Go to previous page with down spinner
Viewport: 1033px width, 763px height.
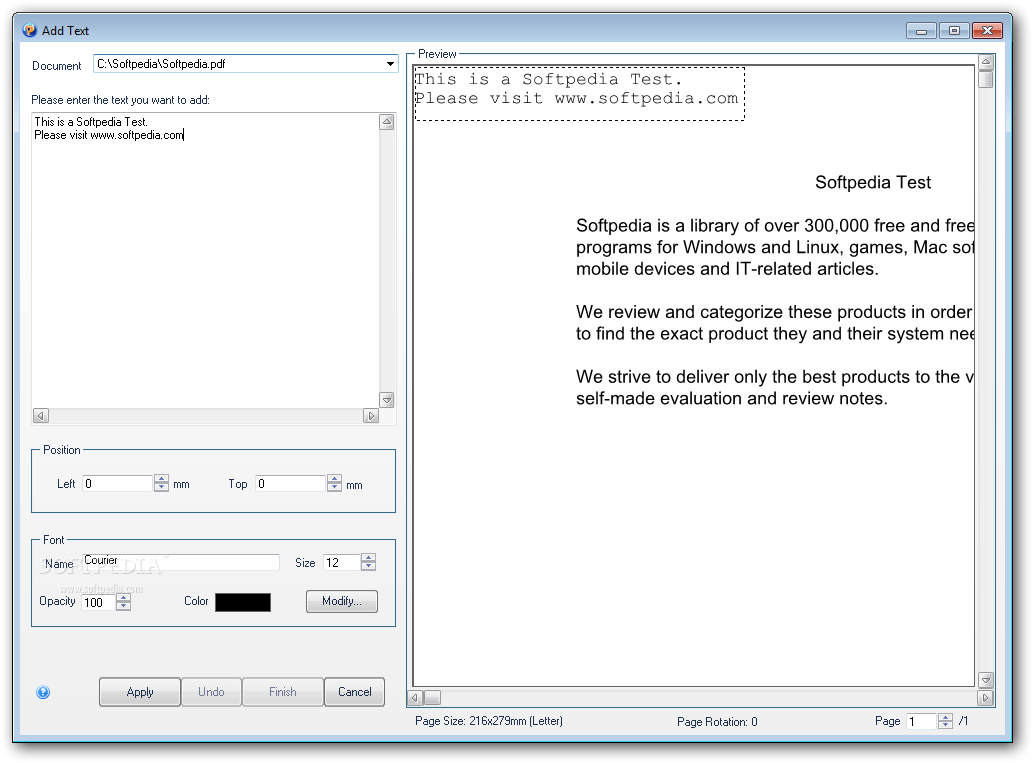945,725
